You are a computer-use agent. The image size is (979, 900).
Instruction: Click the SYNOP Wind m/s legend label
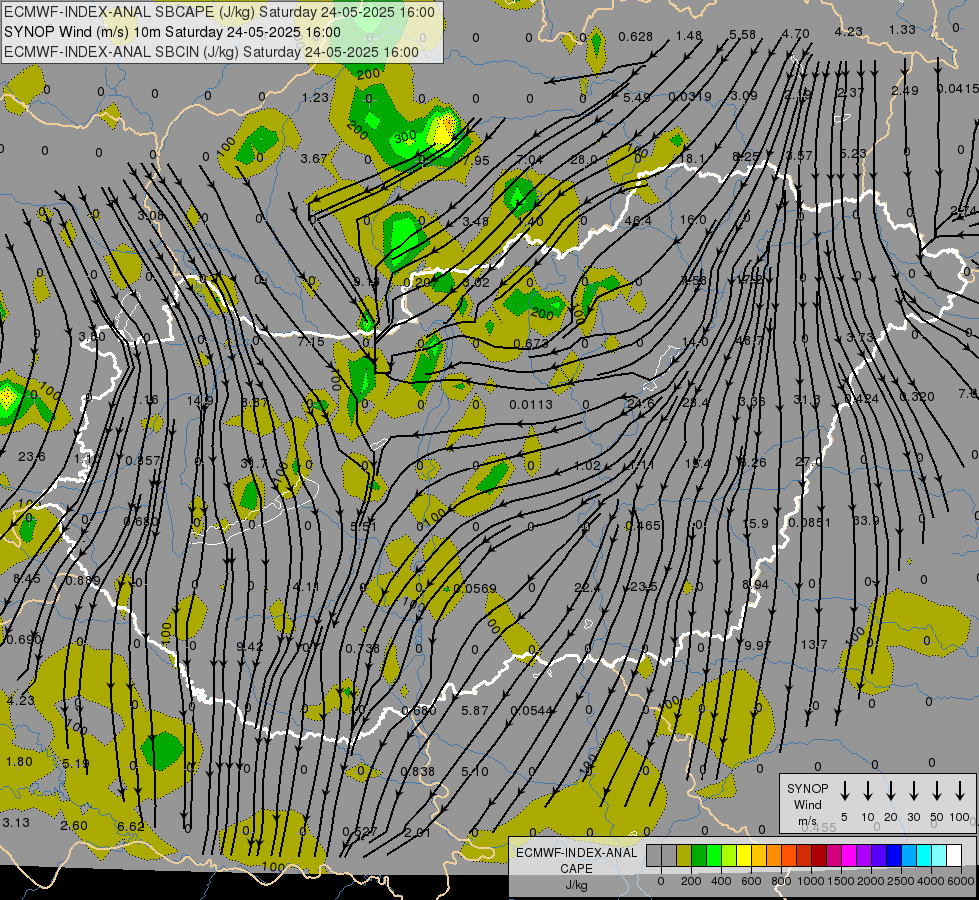tap(807, 804)
